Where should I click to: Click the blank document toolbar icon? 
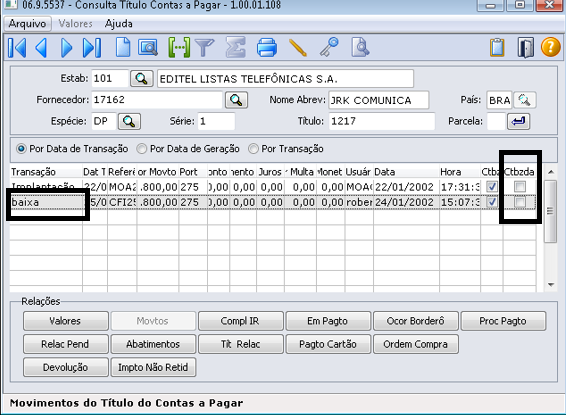coord(123,47)
